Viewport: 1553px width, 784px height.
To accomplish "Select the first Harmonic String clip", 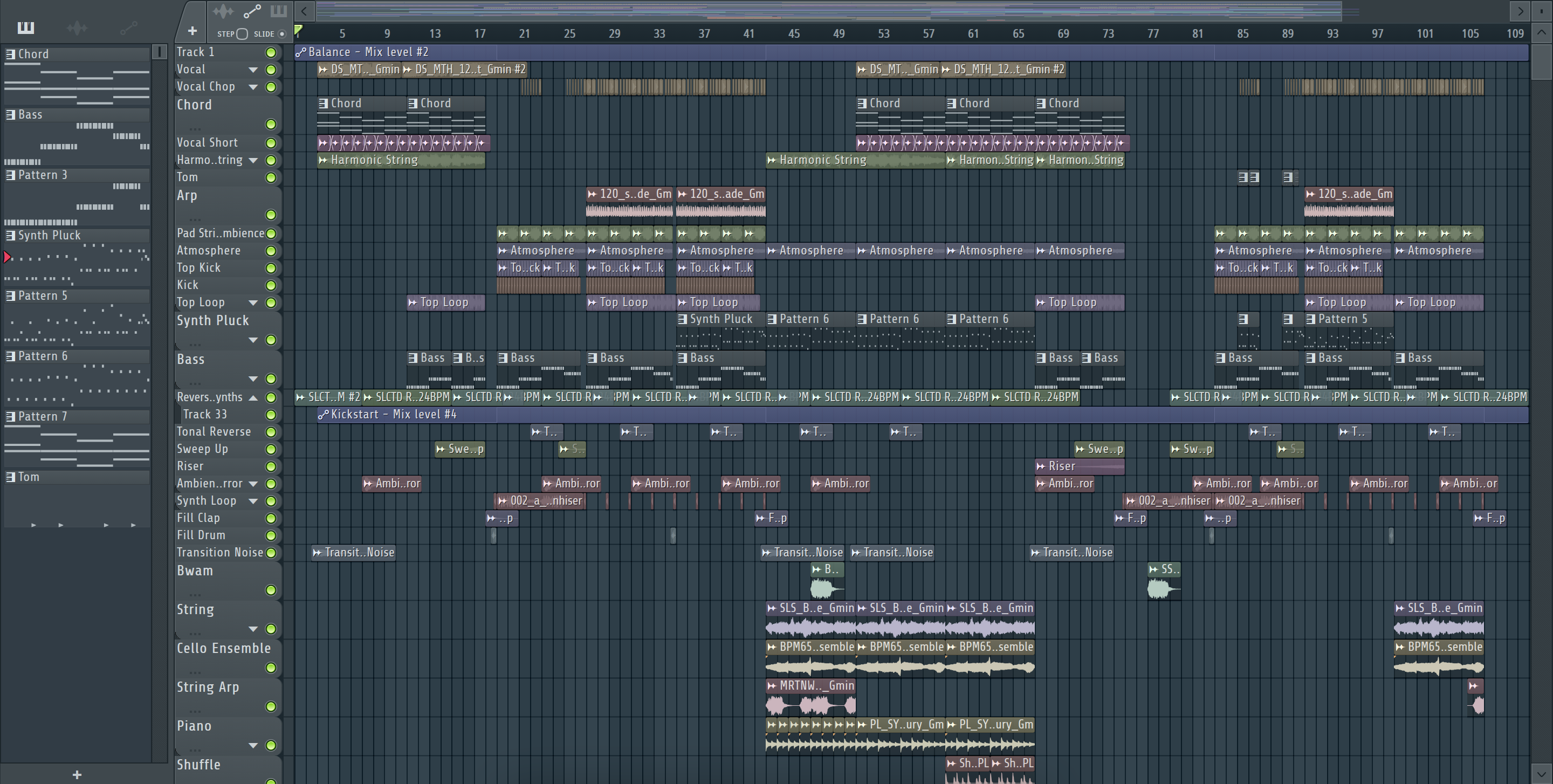I will click(x=401, y=160).
